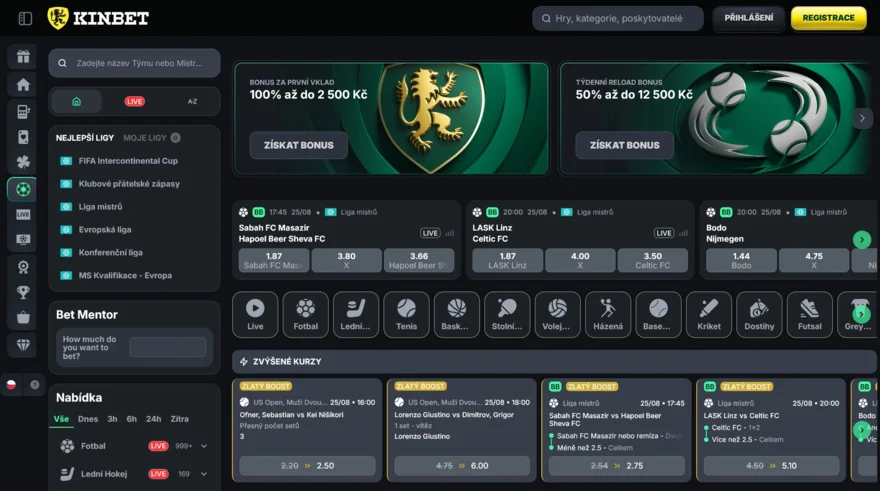
Task: Select the basketball sport category tile
Action: tap(457, 314)
